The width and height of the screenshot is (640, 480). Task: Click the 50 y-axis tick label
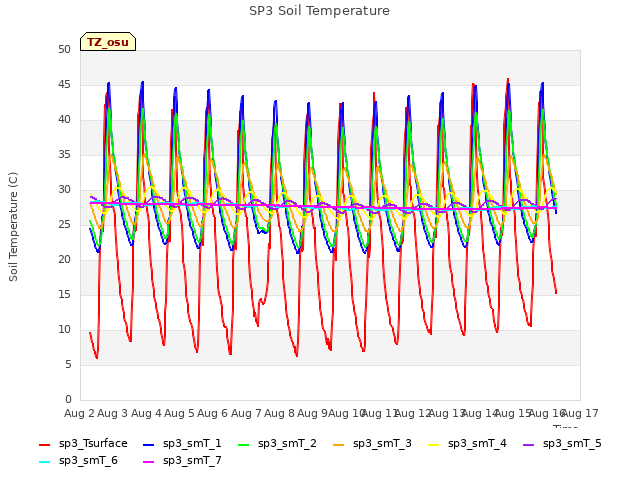(64, 50)
